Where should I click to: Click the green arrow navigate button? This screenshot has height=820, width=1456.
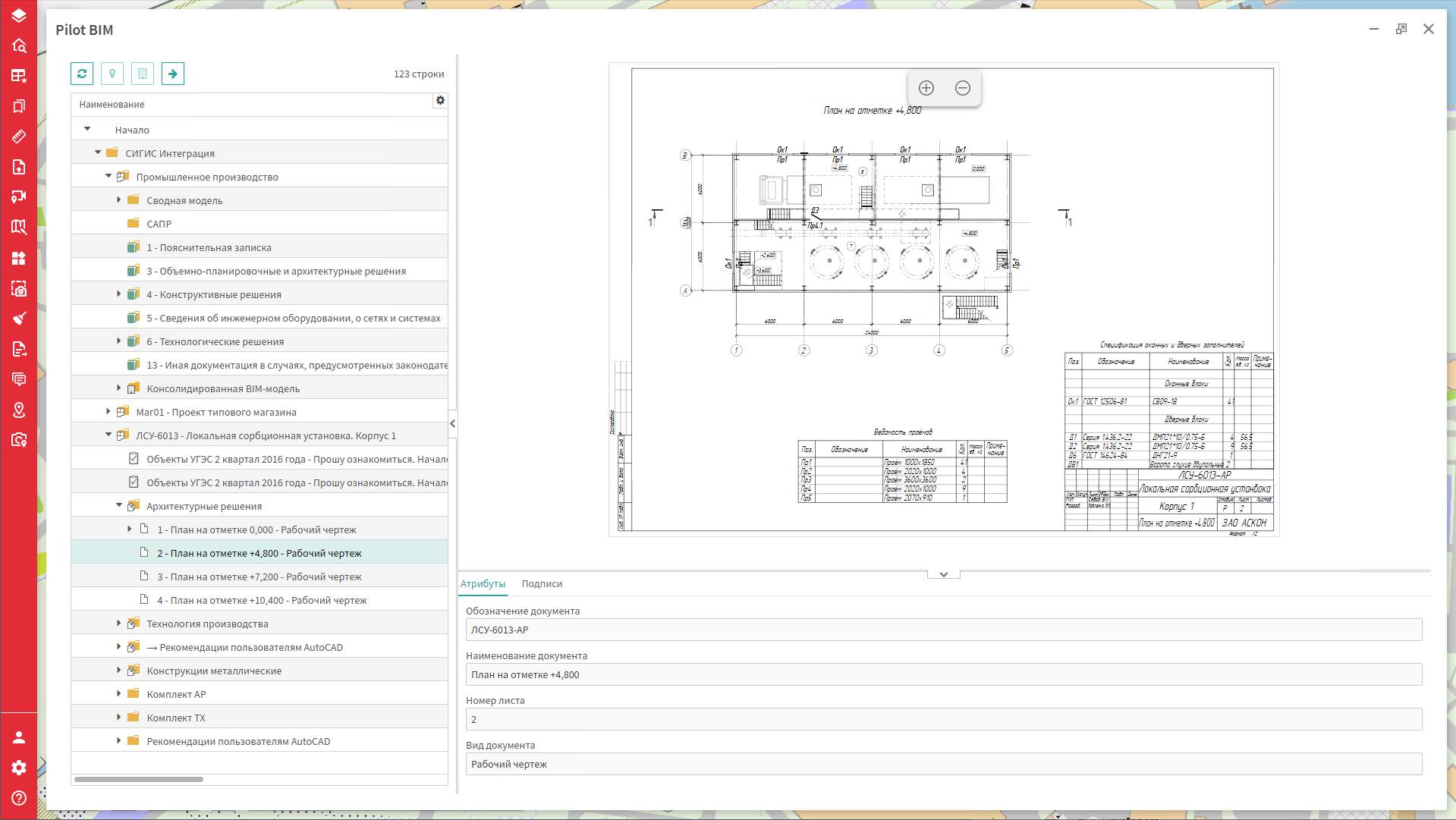pos(173,74)
